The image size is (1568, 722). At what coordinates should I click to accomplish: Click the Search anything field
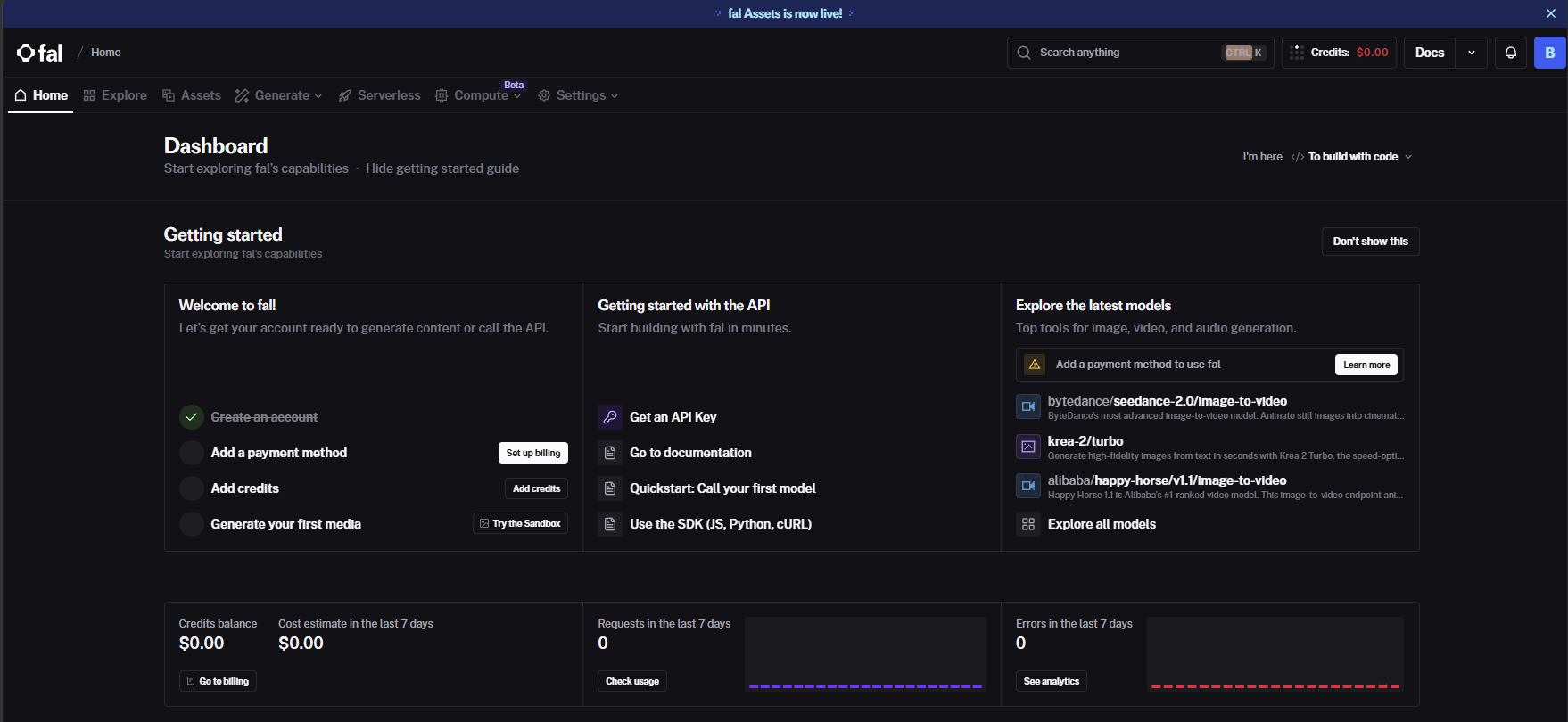point(1141,53)
